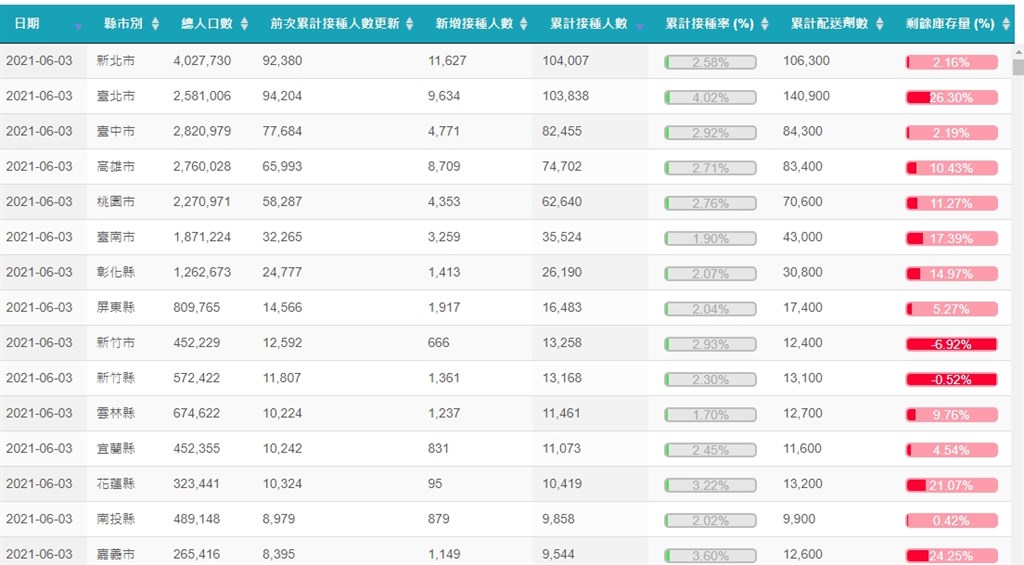Click the -6.92% stock bar for 新竹市
This screenshot has width=1024, height=565.
[x=951, y=344]
